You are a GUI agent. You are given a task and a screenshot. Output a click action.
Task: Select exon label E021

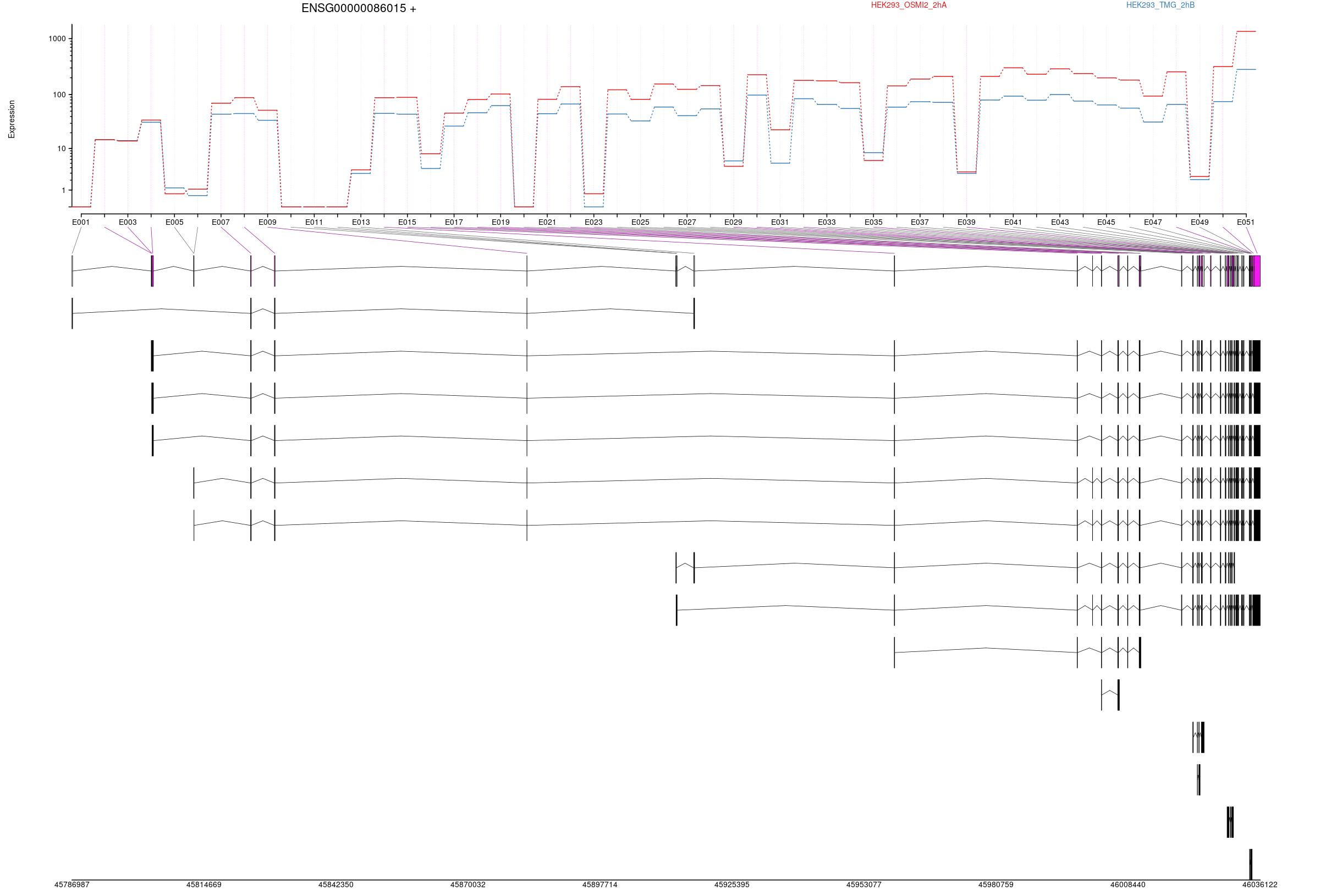(x=547, y=223)
